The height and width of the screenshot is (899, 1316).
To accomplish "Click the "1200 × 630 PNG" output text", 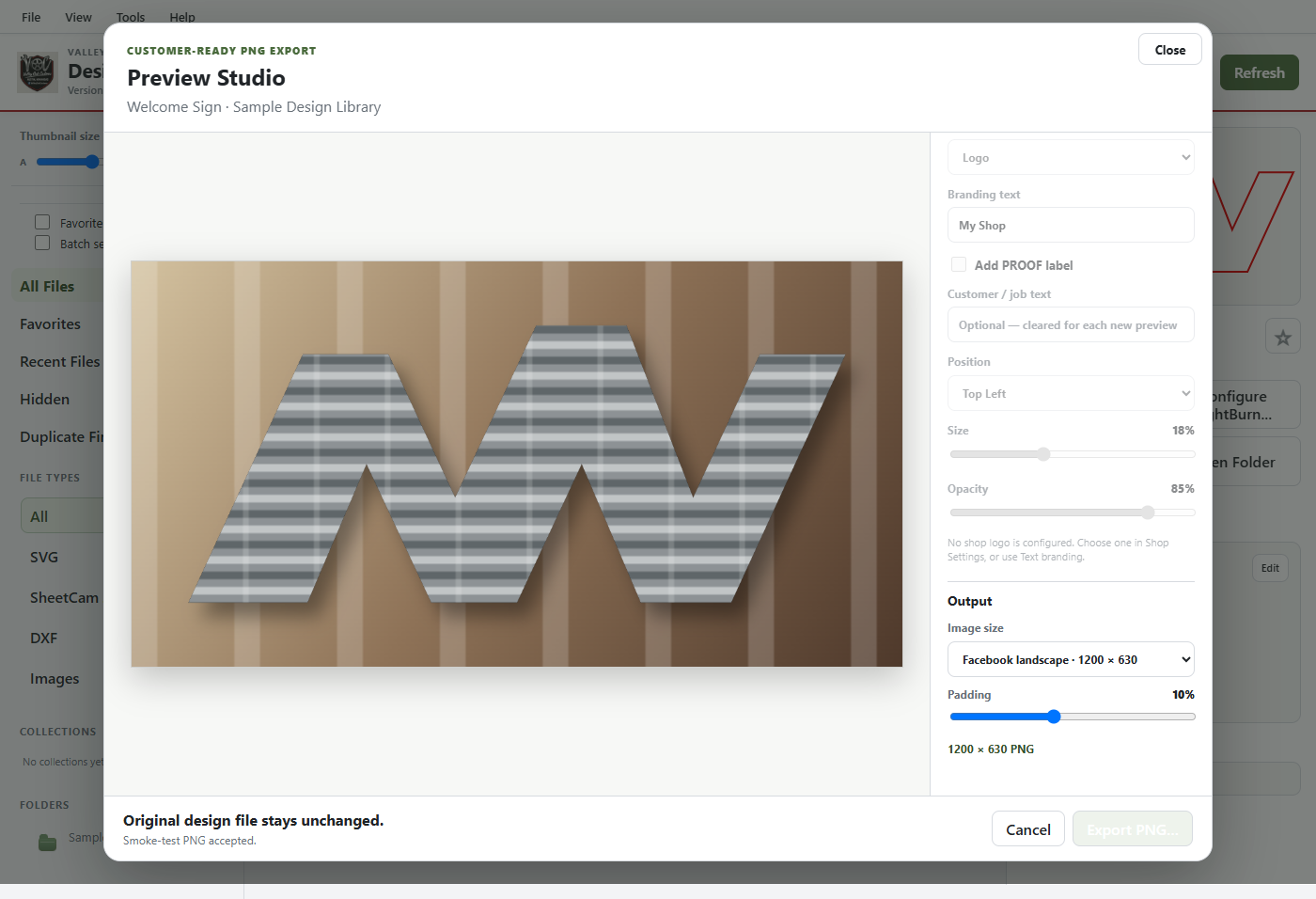I will pos(991,749).
